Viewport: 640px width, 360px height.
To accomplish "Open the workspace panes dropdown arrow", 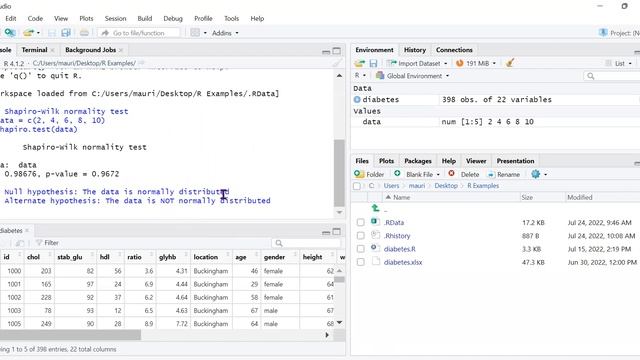I will click(205, 33).
